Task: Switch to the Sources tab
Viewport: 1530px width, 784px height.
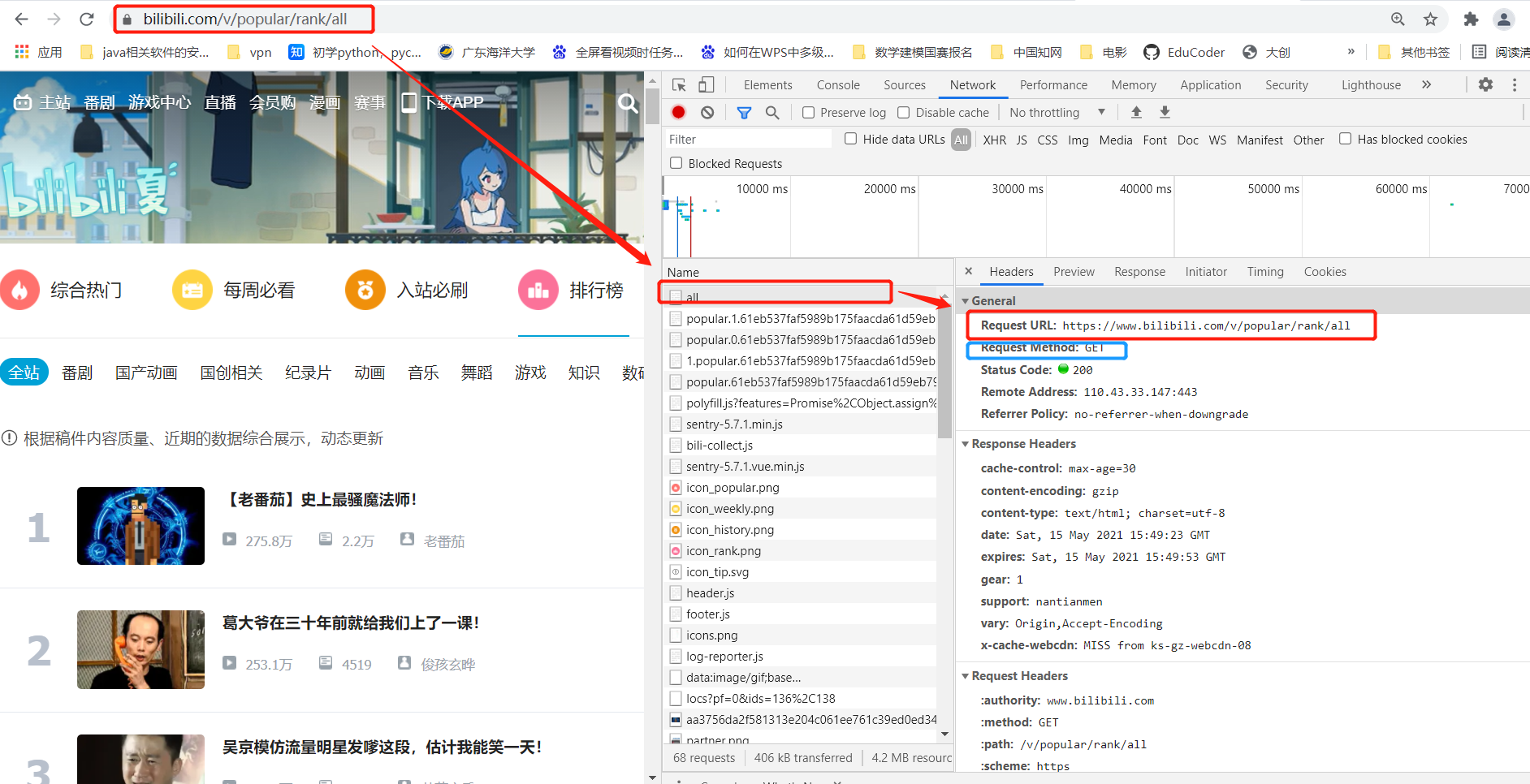Action: (905, 84)
